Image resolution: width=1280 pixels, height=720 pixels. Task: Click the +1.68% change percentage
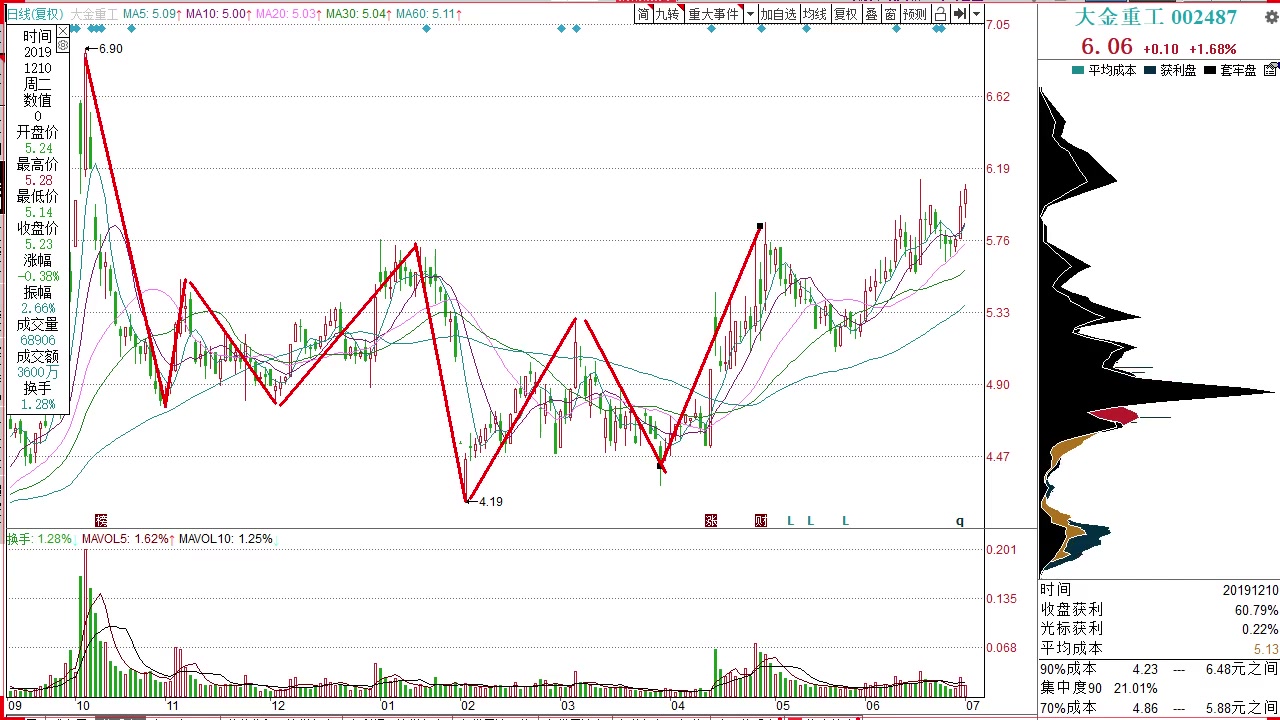click(x=1213, y=49)
